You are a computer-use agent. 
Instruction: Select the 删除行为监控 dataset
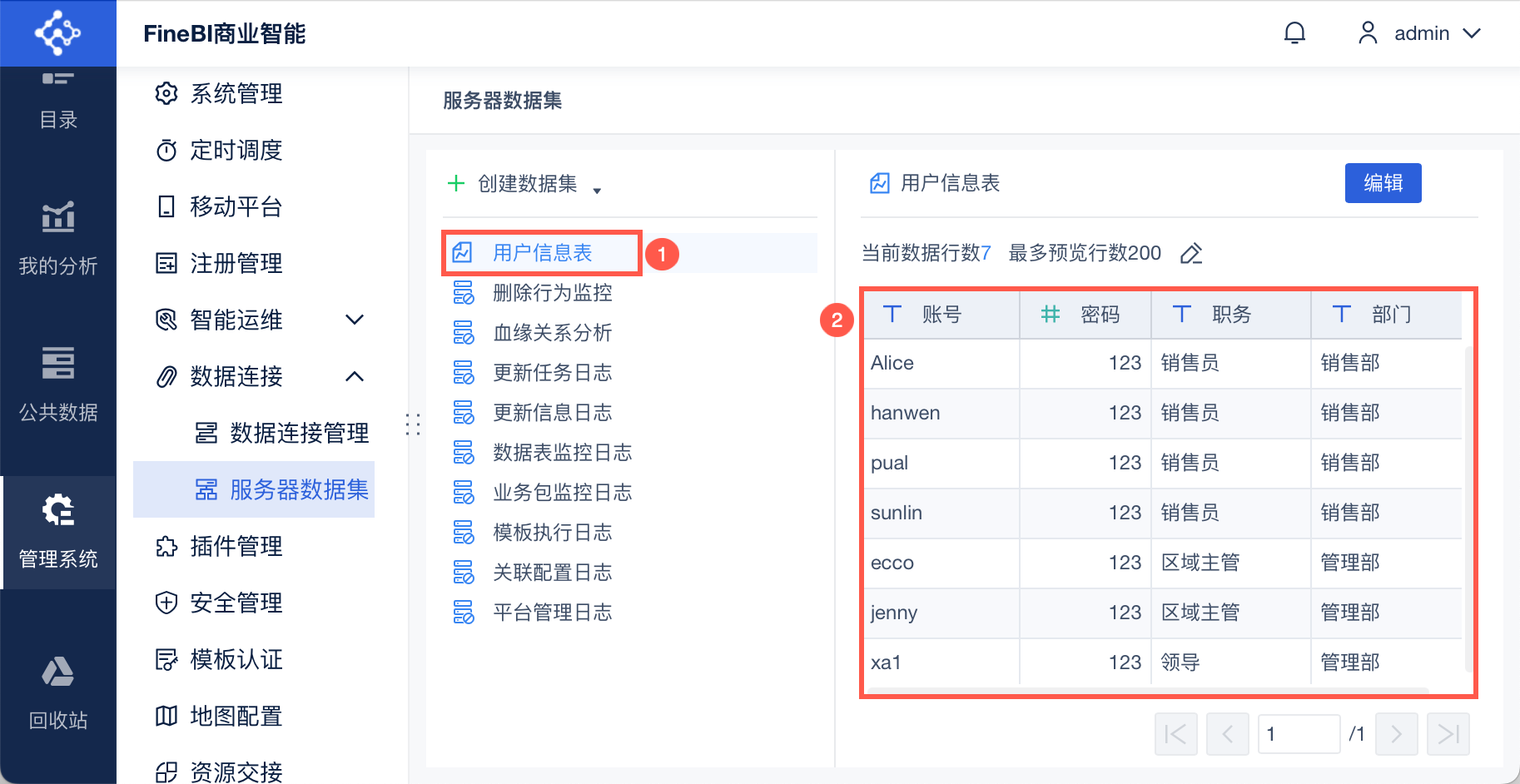[552, 293]
